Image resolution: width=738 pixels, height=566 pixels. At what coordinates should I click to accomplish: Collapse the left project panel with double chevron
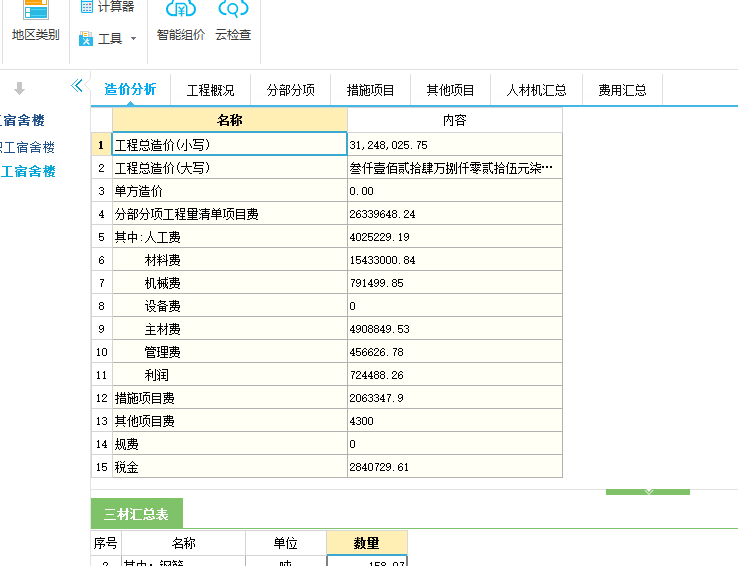[77, 86]
